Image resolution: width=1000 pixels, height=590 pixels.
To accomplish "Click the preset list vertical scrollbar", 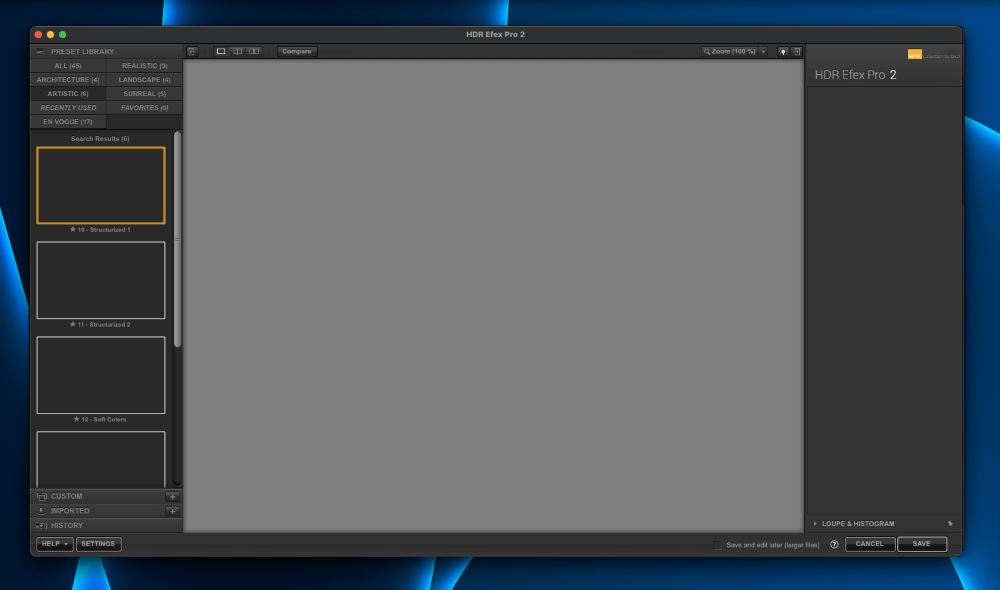I will [x=177, y=239].
